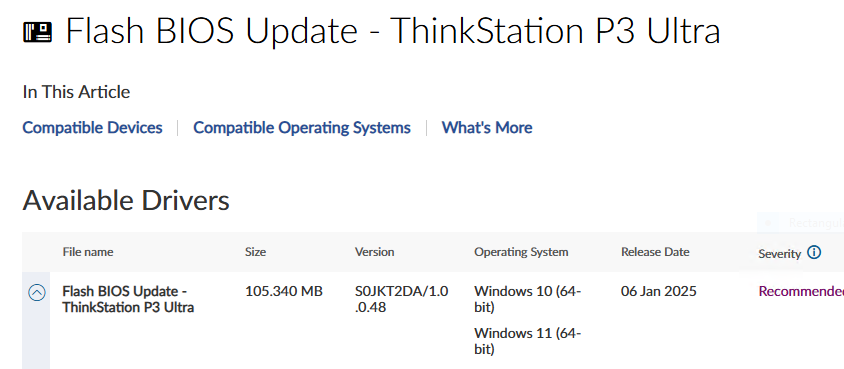Click the Size column header
This screenshot has height=369, width=844.
point(256,252)
